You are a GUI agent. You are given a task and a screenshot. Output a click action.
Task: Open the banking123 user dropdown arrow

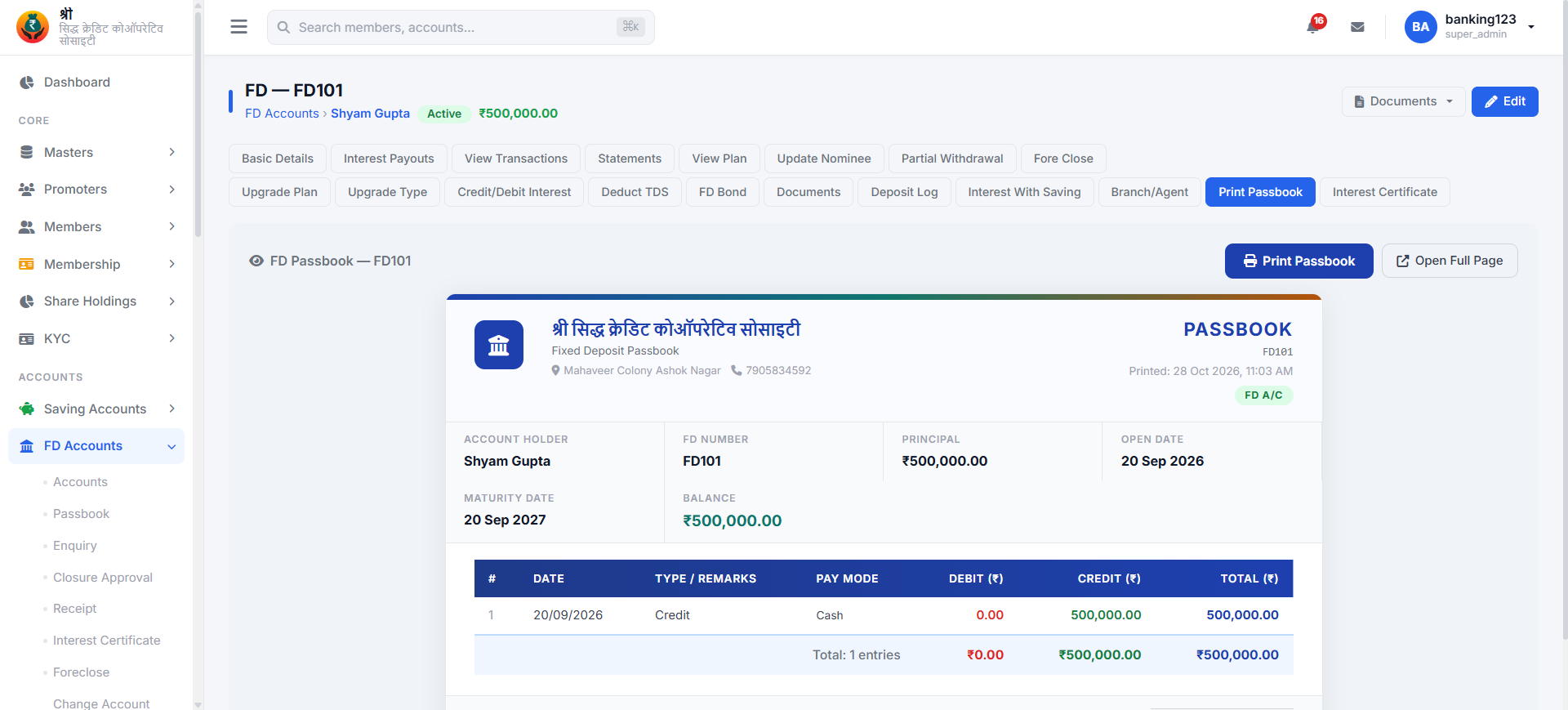click(1531, 27)
